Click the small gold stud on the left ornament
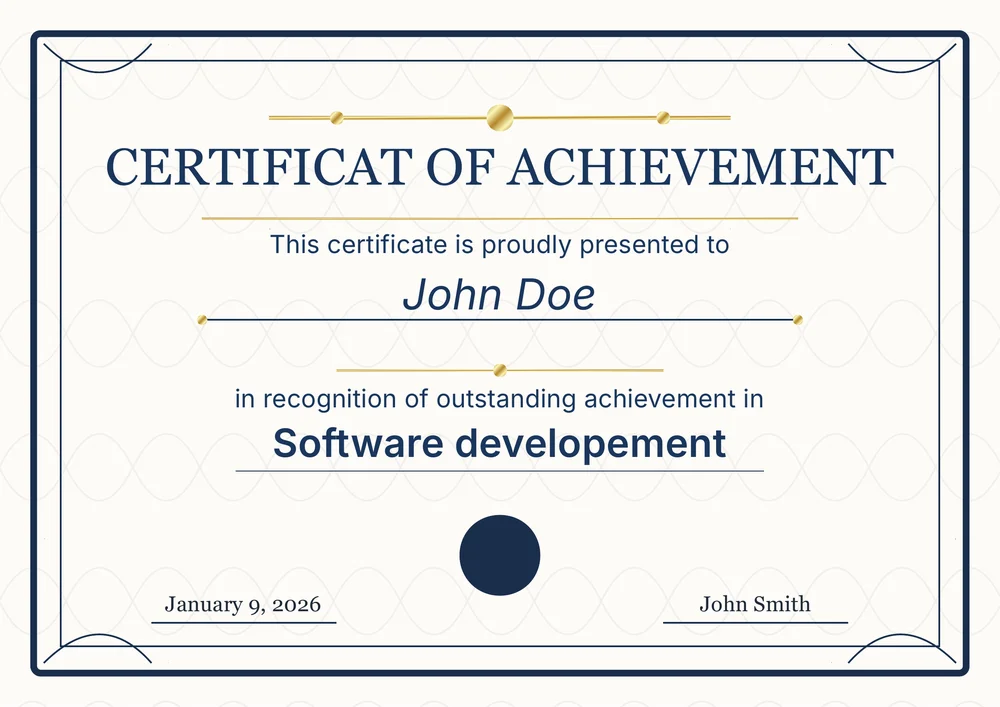 click(x=335, y=116)
